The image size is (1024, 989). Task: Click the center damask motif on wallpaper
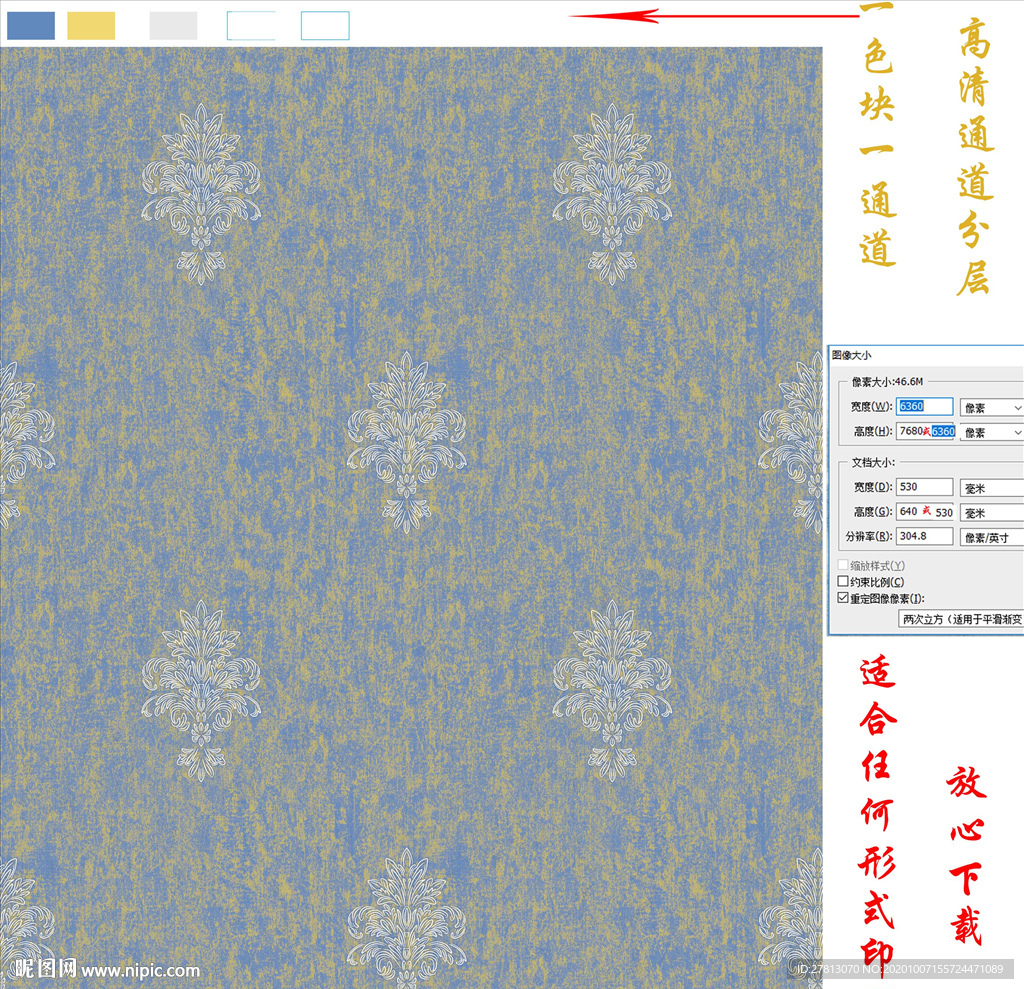(406, 442)
